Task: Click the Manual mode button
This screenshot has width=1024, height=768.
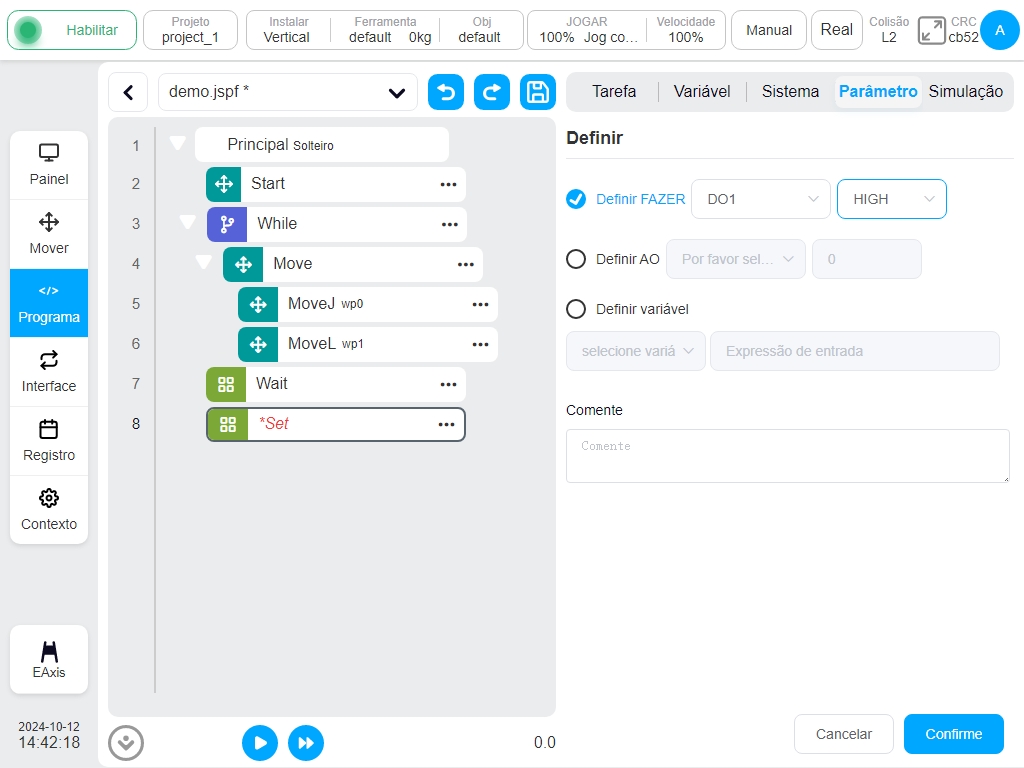Action: [x=769, y=30]
